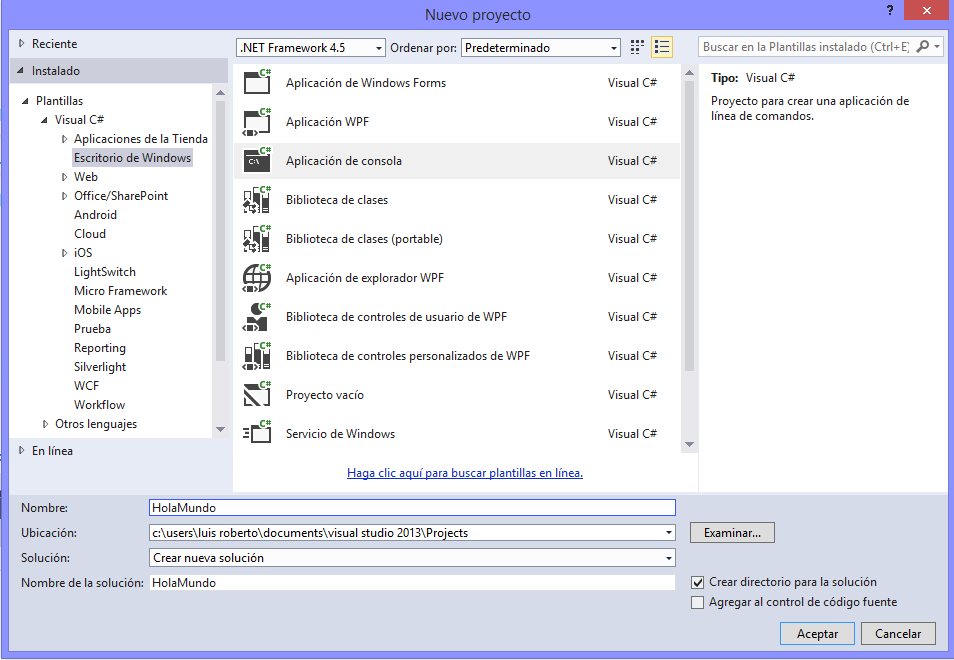
Task: Click the Servicio de Windows template icon
Action: [x=257, y=434]
